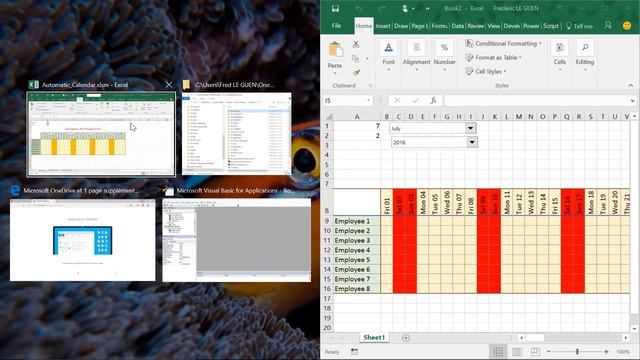Click the touch/mouse mode icon in title bar

(405, 9)
